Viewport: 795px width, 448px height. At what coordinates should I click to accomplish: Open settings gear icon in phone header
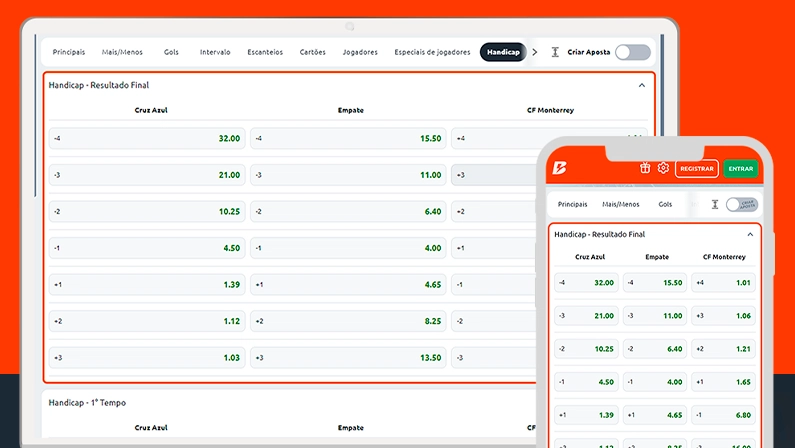663,168
